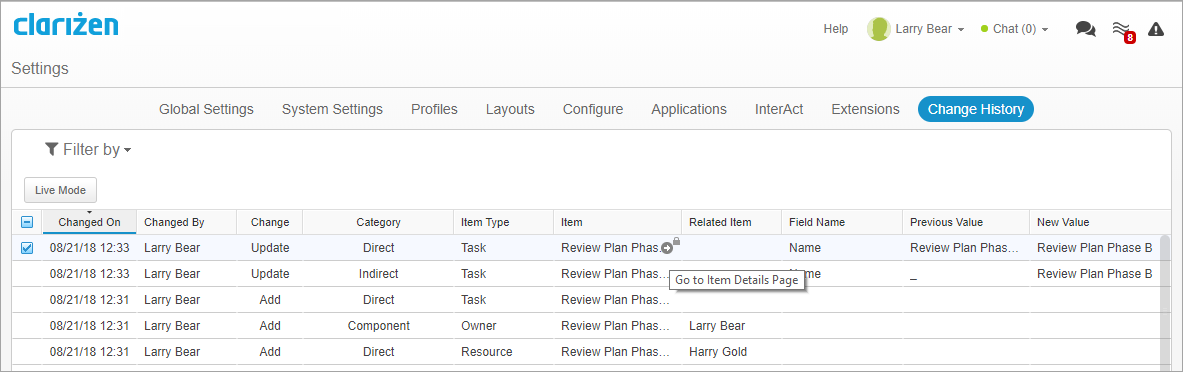Click the Item Type column header
The width and height of the screenshot is (1183, 372).
503,222
